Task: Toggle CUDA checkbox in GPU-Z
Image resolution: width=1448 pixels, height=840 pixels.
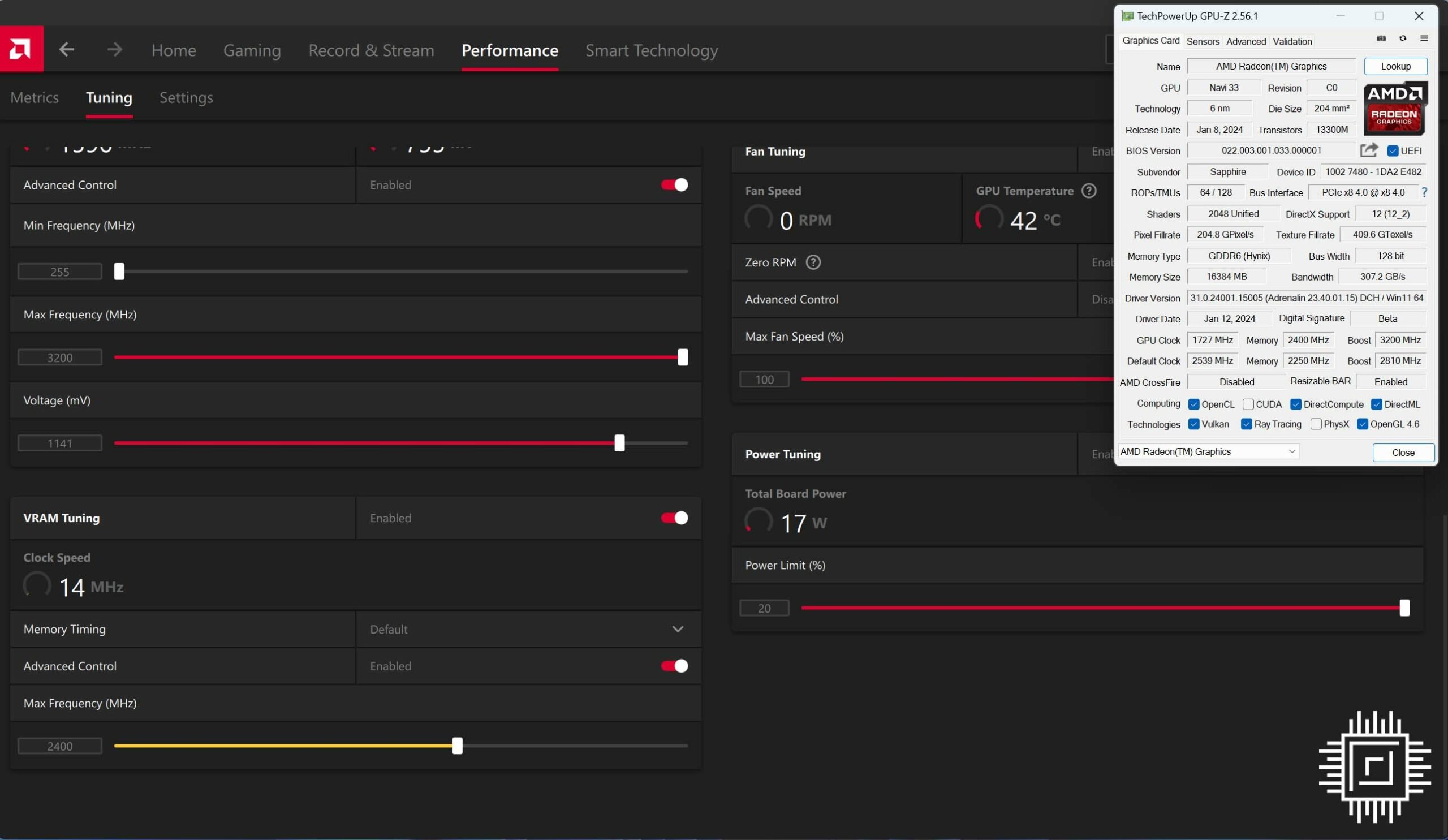Action: coord(1248,404)
